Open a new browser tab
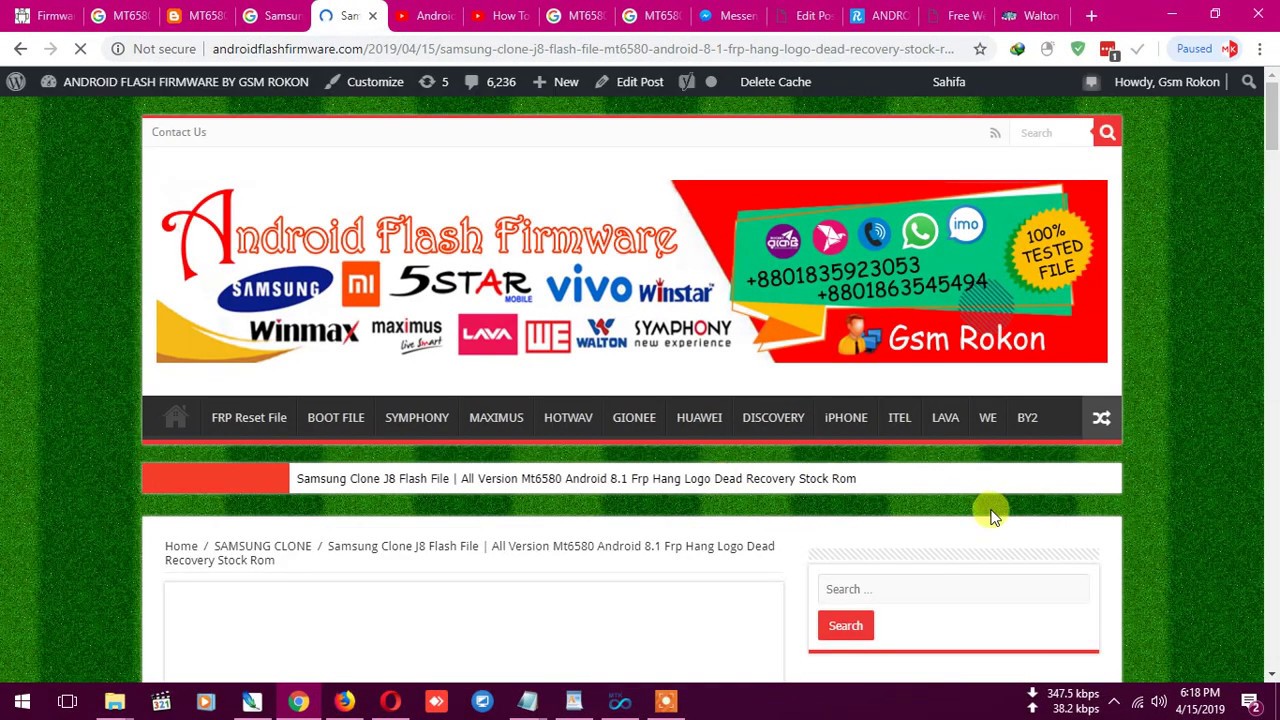 point(1091,16)
